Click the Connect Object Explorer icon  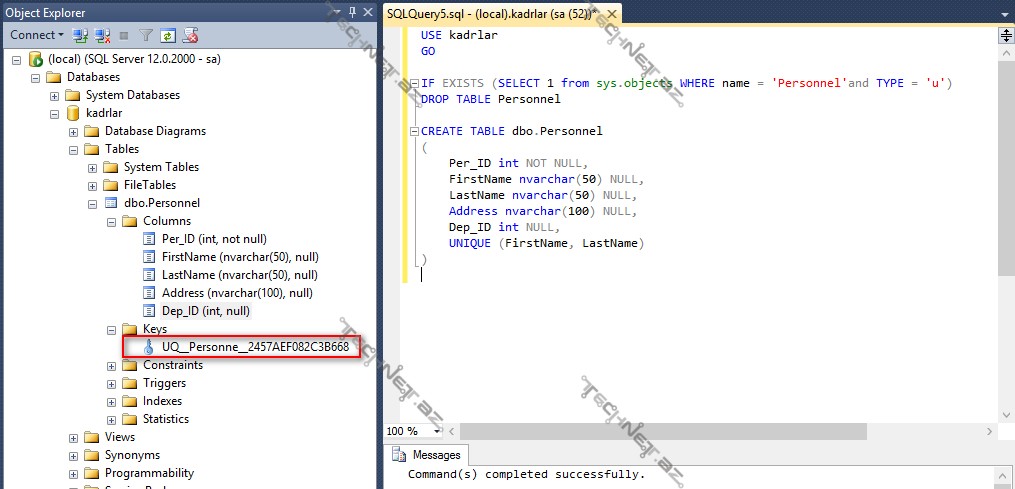[x=80, y=35]
